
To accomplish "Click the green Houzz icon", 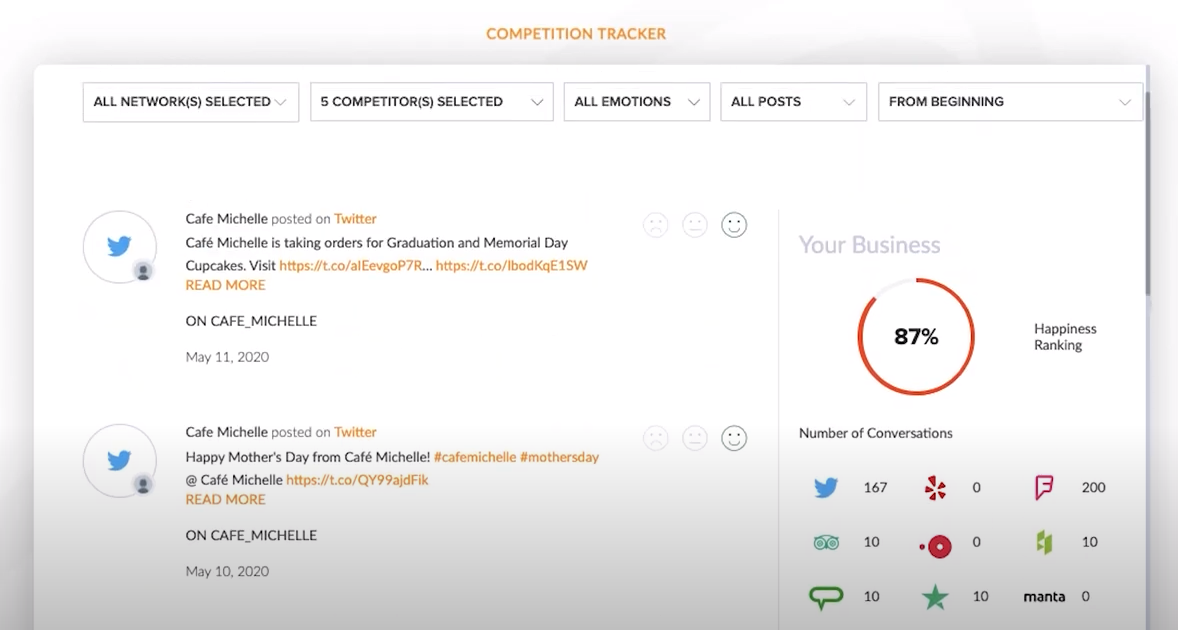I will click(x=1044, y=542).
